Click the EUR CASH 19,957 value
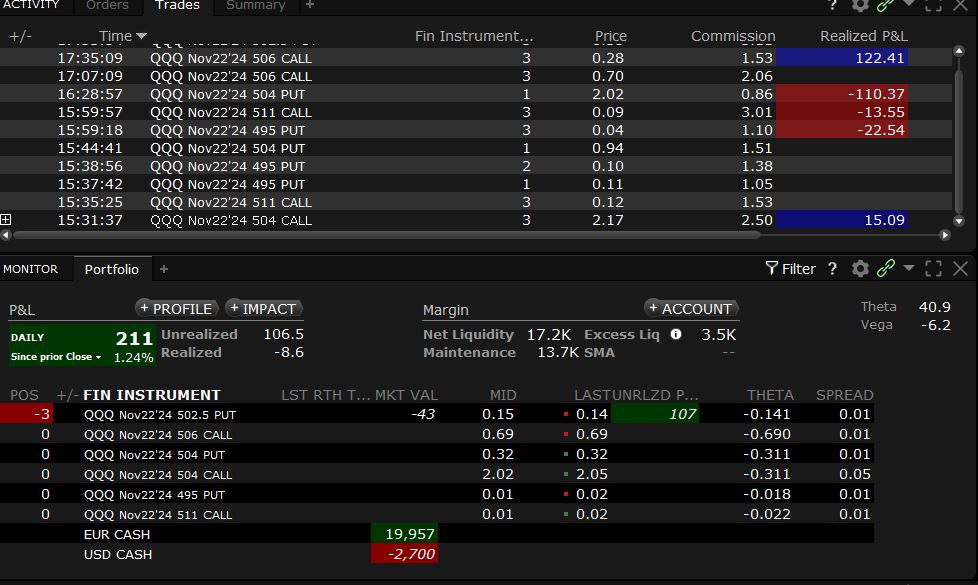978x585 pixels. [x=405, y=534]
